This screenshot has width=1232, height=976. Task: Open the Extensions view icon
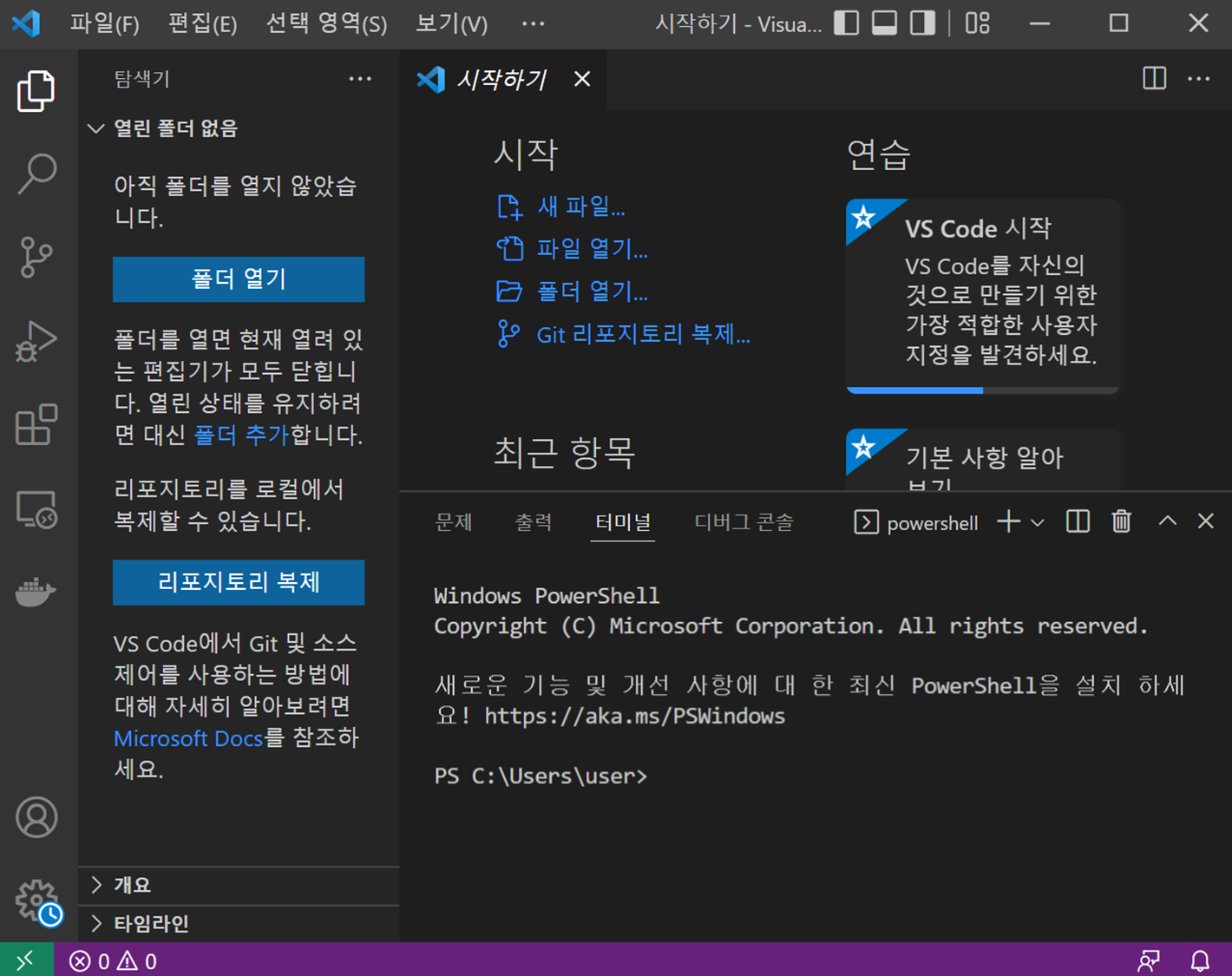[36, 425]
